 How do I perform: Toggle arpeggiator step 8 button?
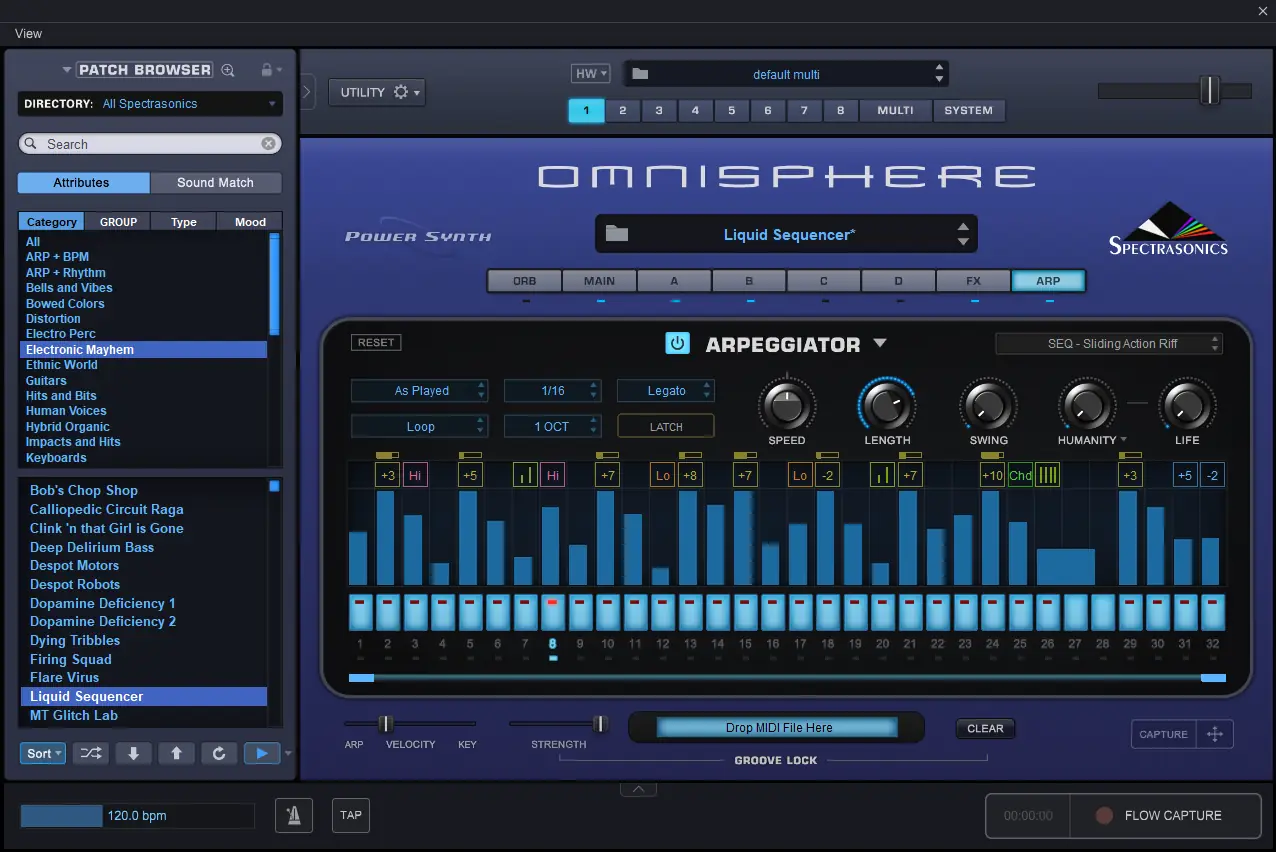point(552,611)
